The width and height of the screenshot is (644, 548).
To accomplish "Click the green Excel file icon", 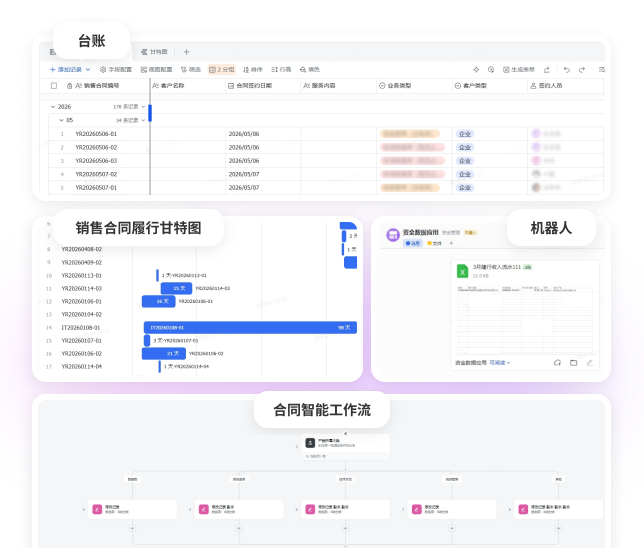I will pyautogui.click(x=462, y=271).
